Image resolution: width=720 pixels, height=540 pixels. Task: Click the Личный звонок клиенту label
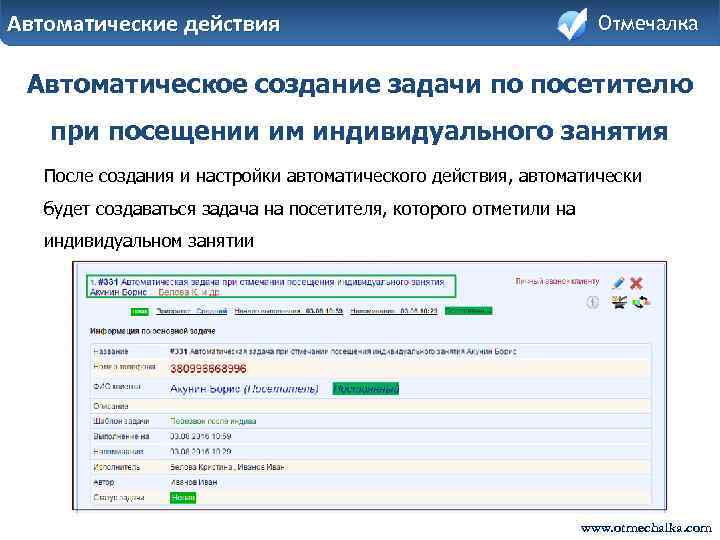(x=557, y=281)
